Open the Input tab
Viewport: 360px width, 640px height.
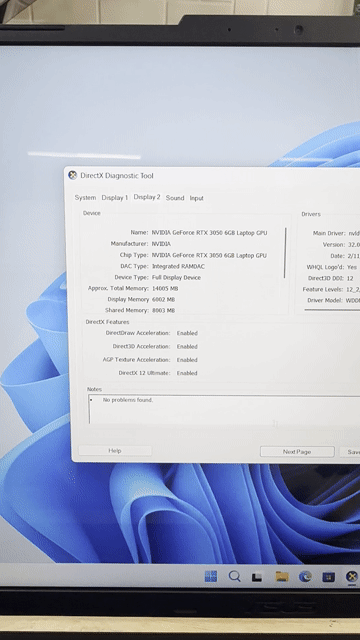pos(196,198)
